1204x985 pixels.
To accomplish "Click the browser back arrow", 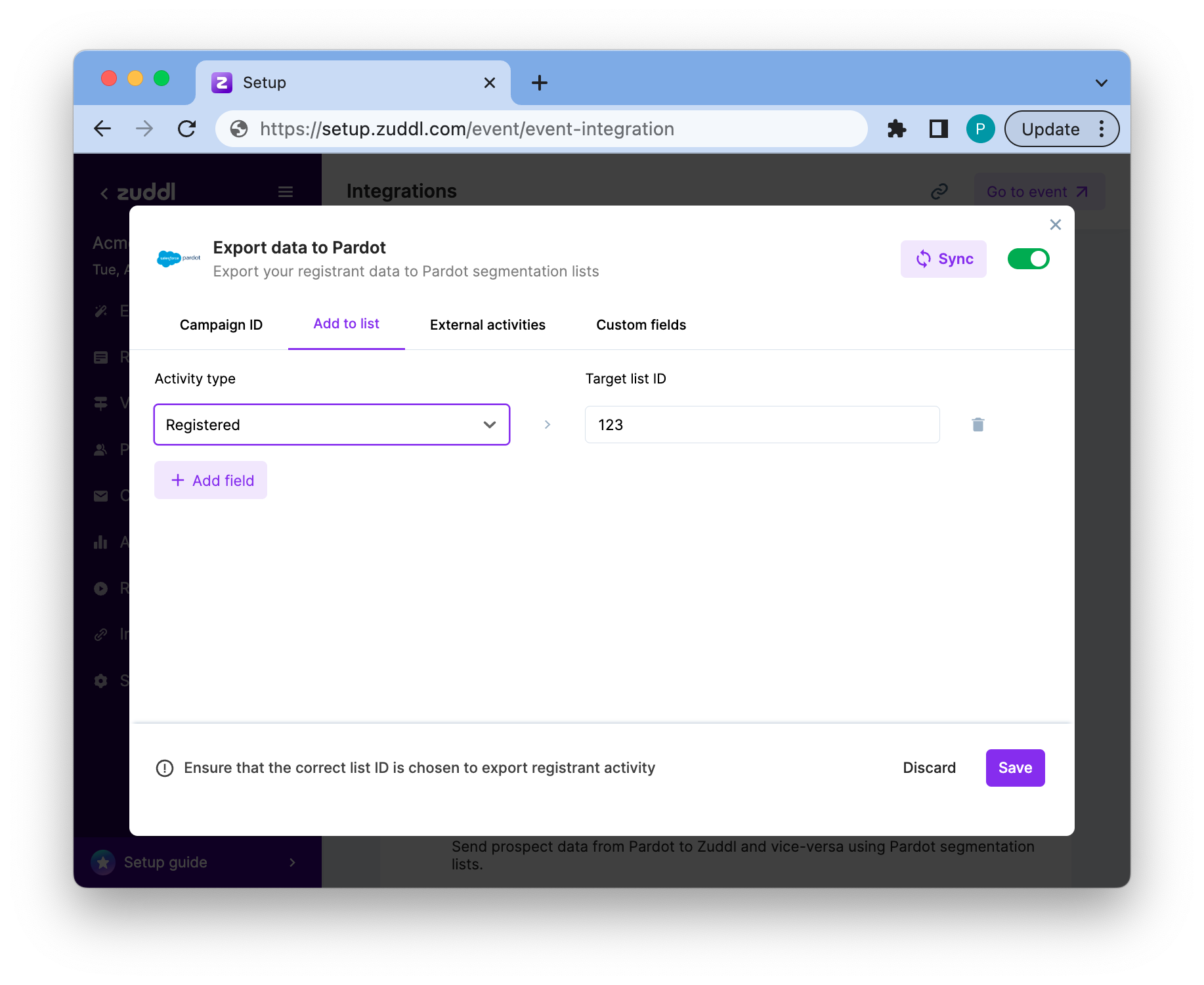I will pos(102,129).
